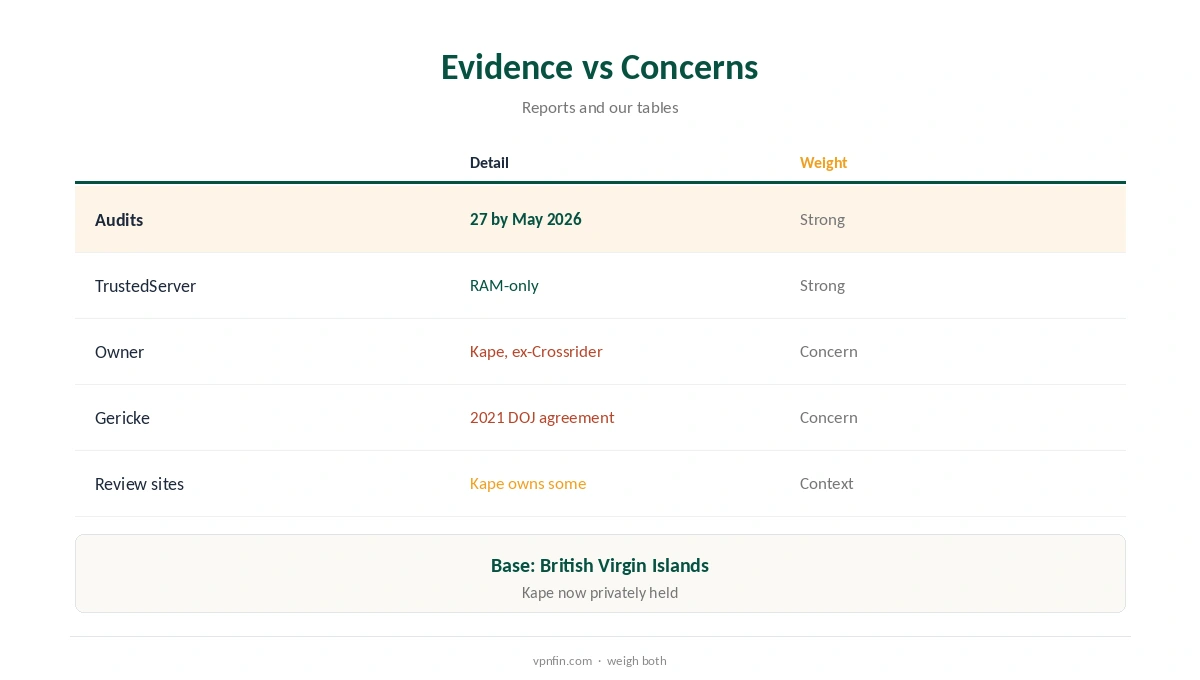Click 'Strong' in the Audits row
Image resolution: width=1200 pixels, height=680 pixels.
[822, 219]
